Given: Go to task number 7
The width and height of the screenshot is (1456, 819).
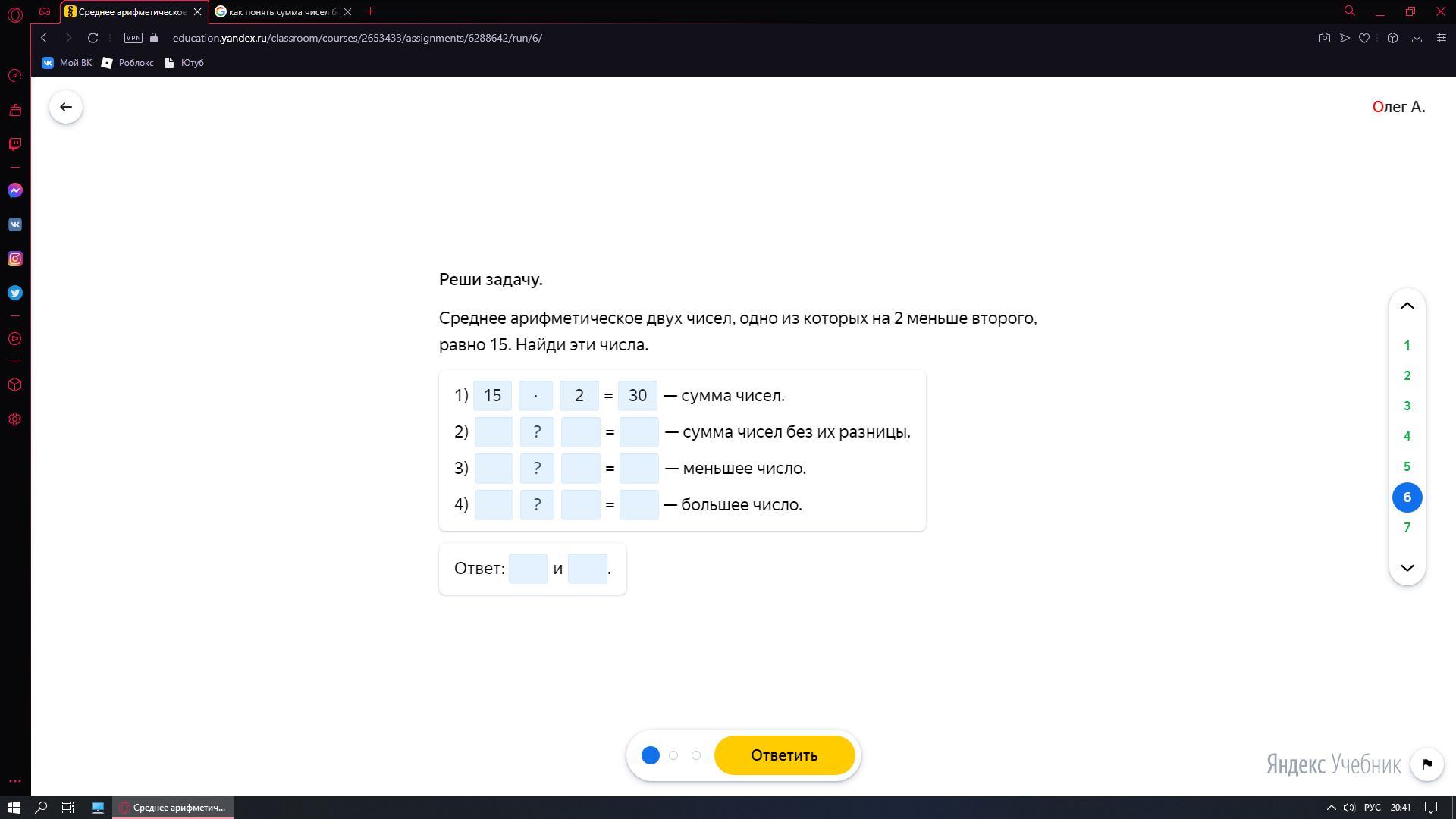Looking at the screenshot, I should [1407, 527].
